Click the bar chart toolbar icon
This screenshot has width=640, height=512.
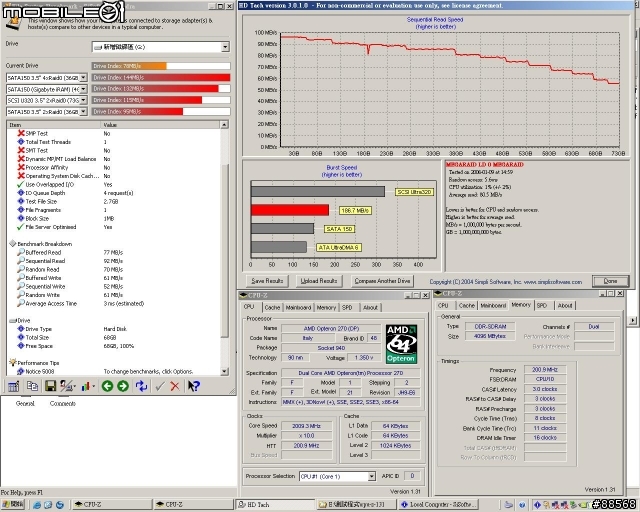(x=85, y=386)
